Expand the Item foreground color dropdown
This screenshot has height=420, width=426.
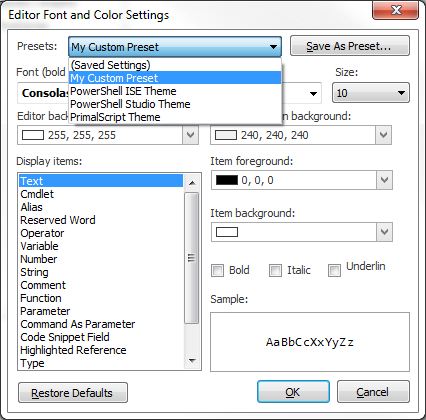point(384,180)
